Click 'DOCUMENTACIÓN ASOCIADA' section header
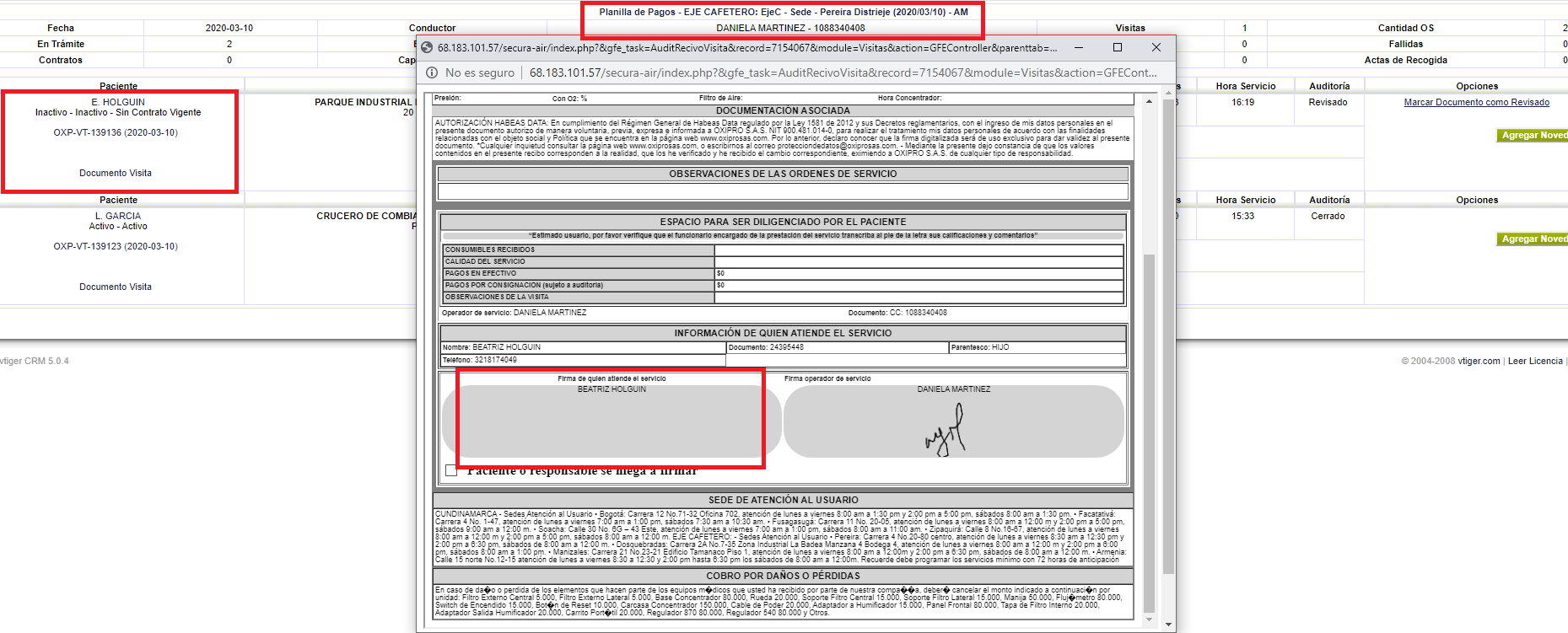 point(783,110)
